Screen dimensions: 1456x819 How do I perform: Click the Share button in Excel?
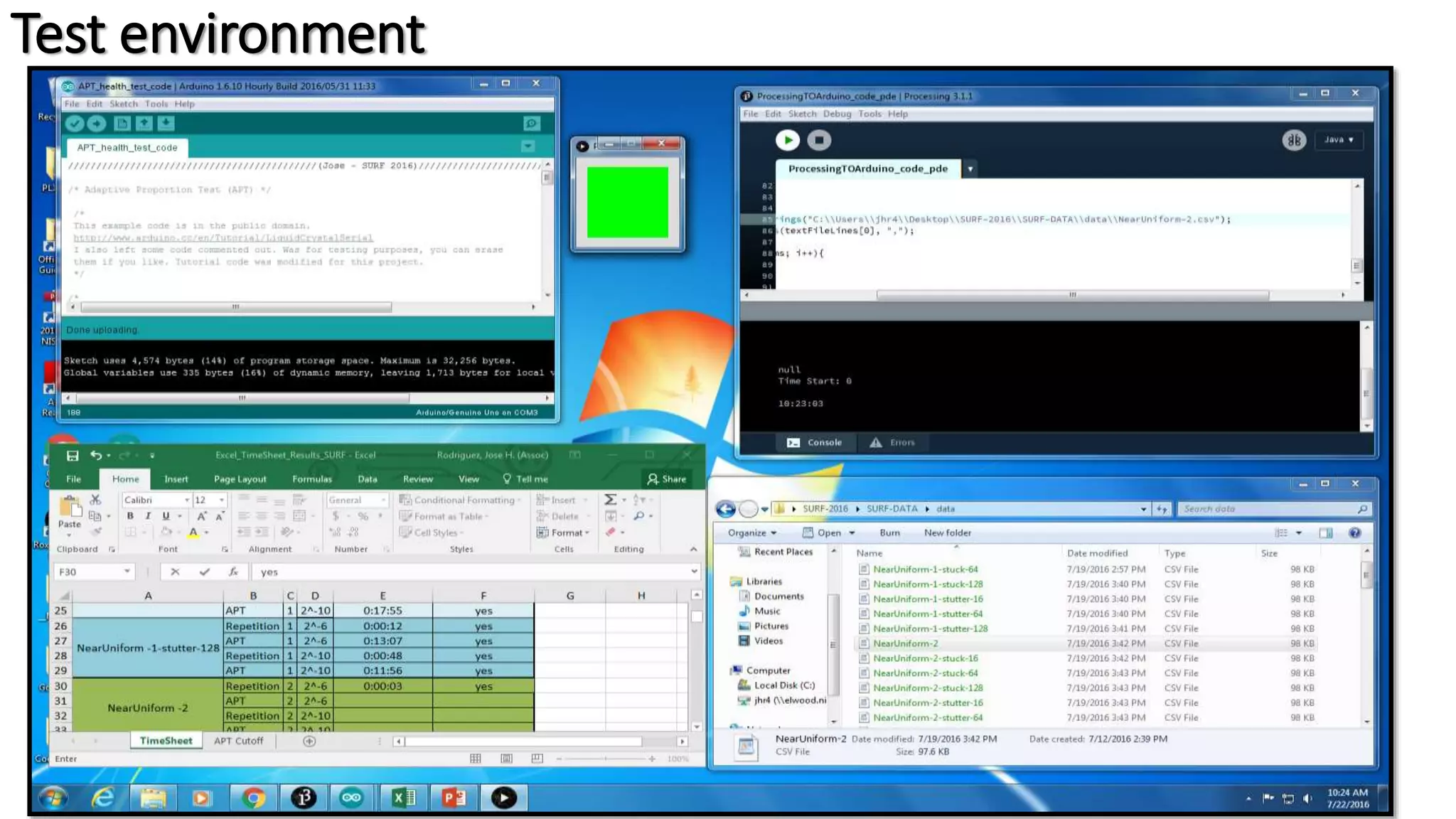click(667, 479)
